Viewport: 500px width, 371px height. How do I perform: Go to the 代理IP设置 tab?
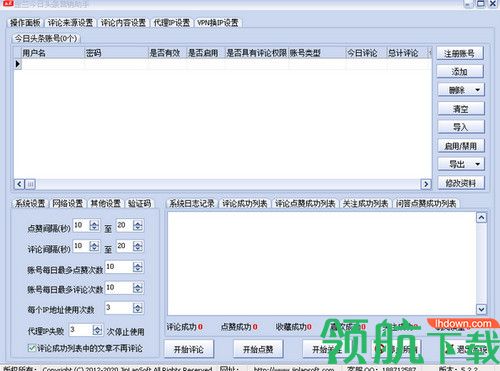pyautogui.click(x=172, y=23)
